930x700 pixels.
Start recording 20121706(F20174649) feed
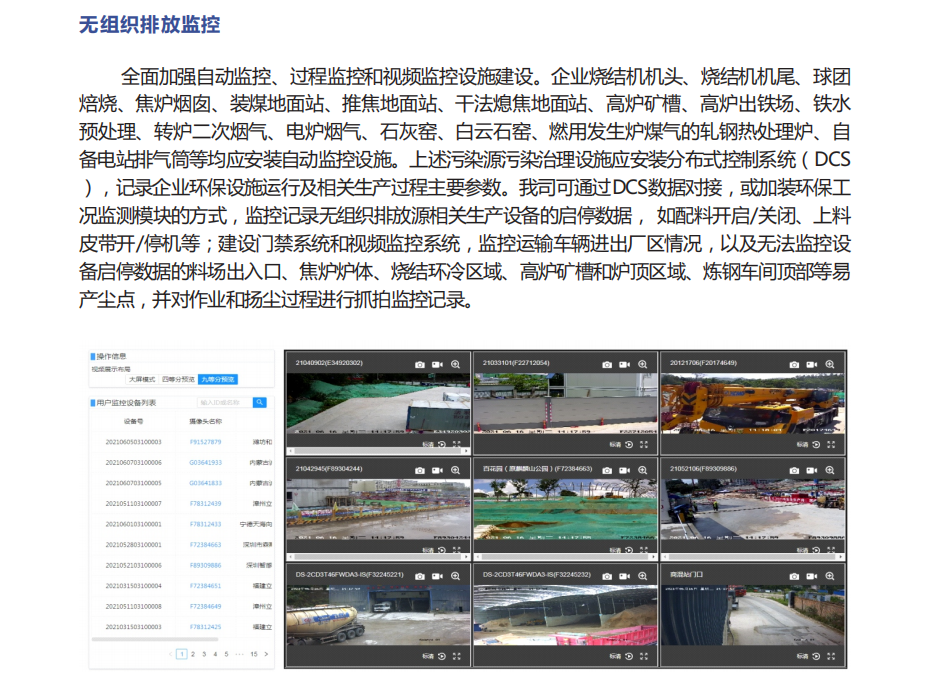812,364
